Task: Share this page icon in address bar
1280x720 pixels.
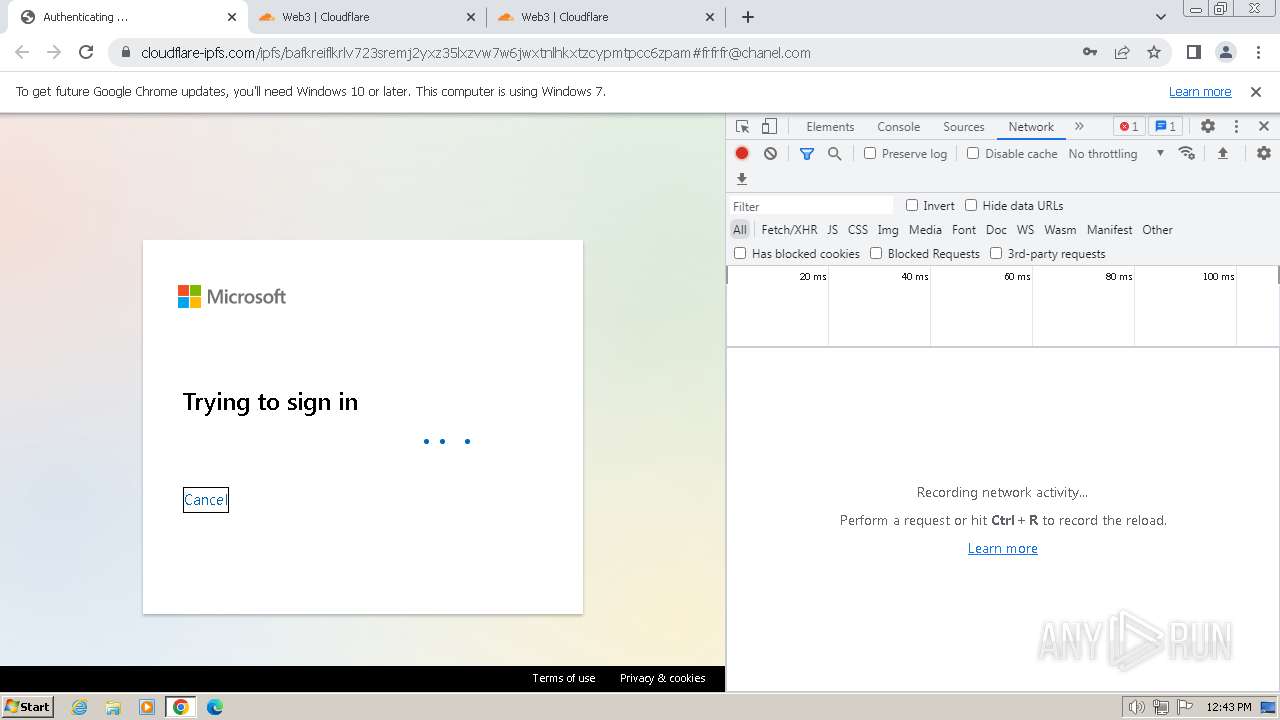Action: point(1122,53)
